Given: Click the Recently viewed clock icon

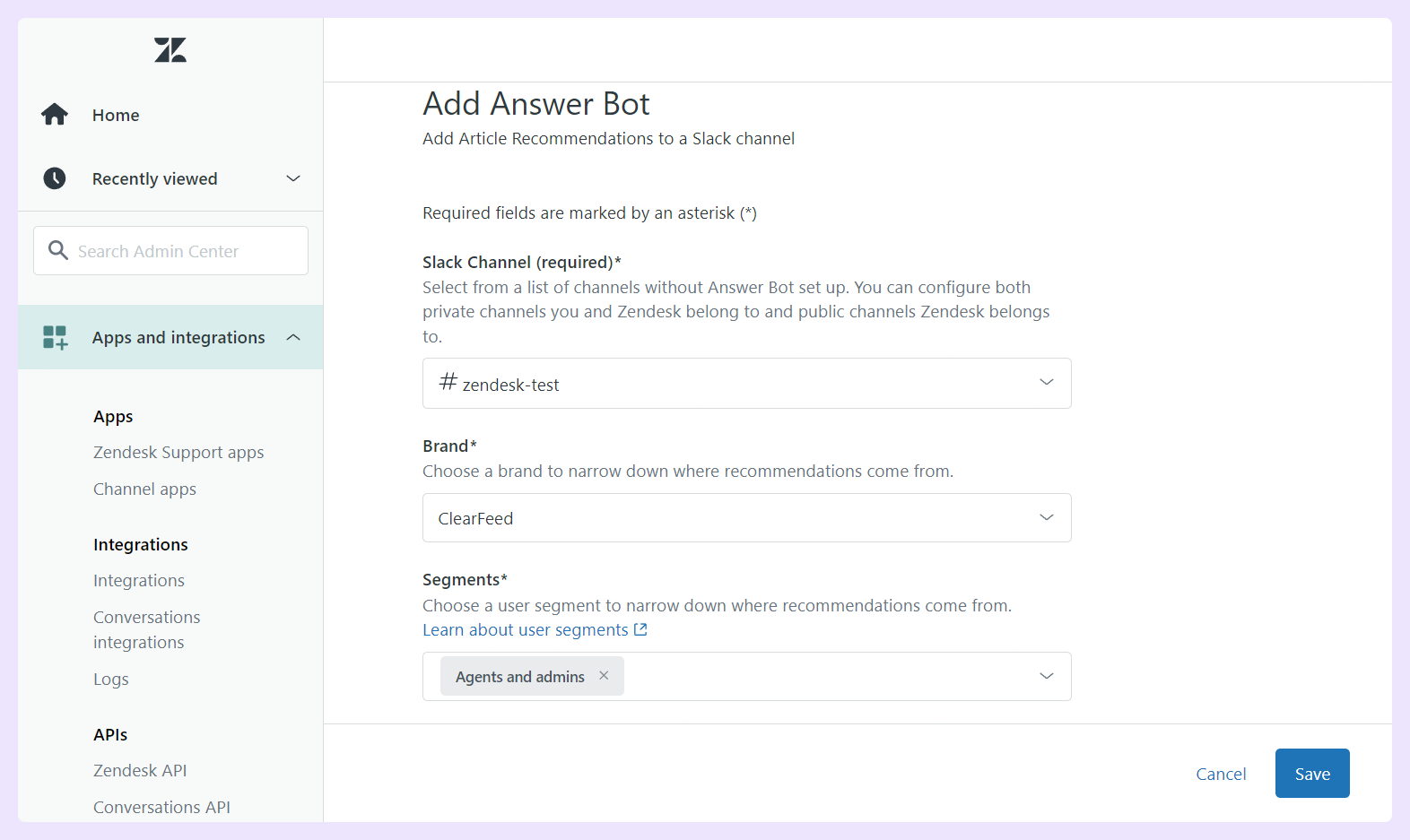Looking at the screenshot, I should point(55,178).
